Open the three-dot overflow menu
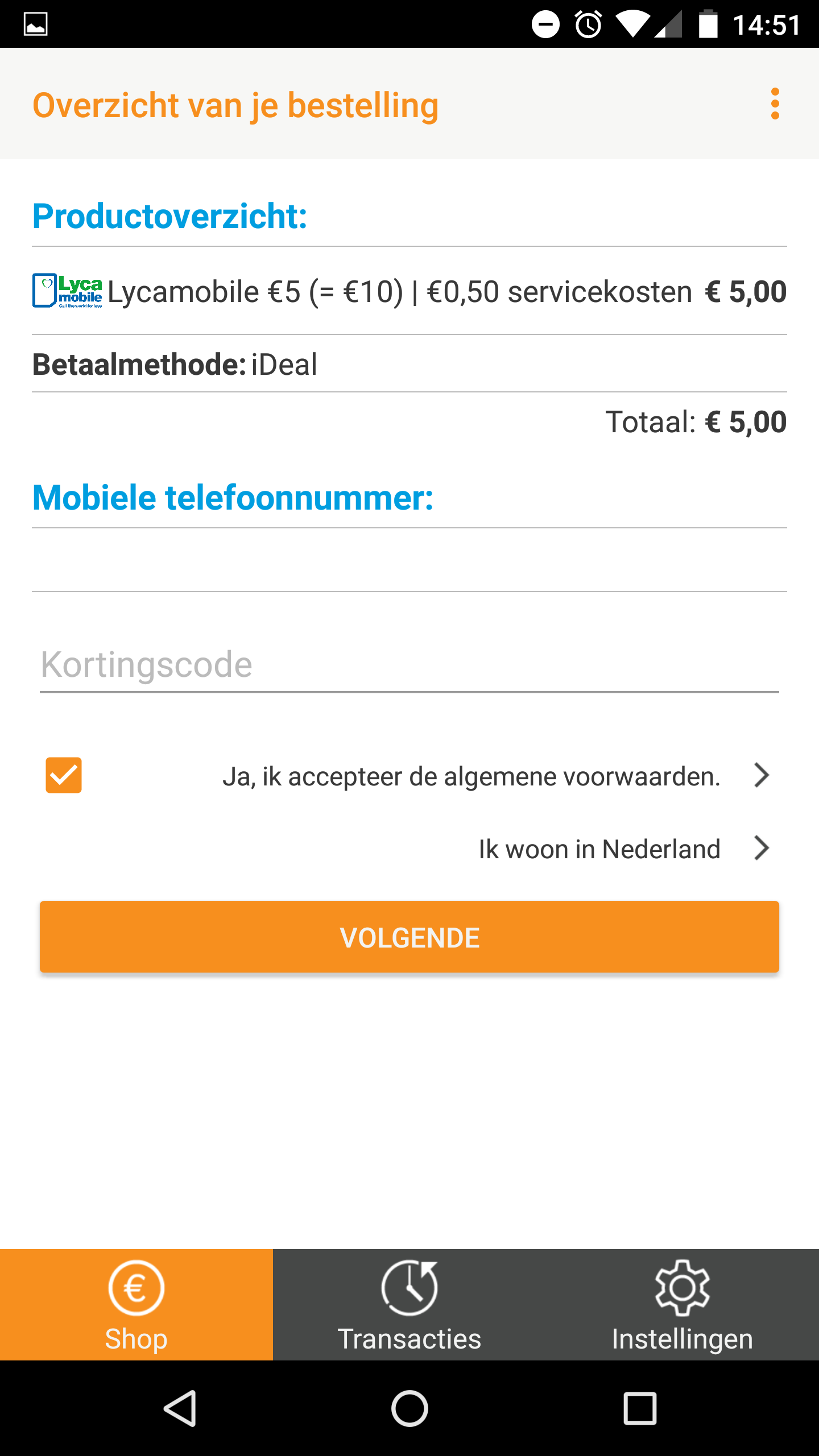This screenshot has height=1456, width=819. (775, 104)
